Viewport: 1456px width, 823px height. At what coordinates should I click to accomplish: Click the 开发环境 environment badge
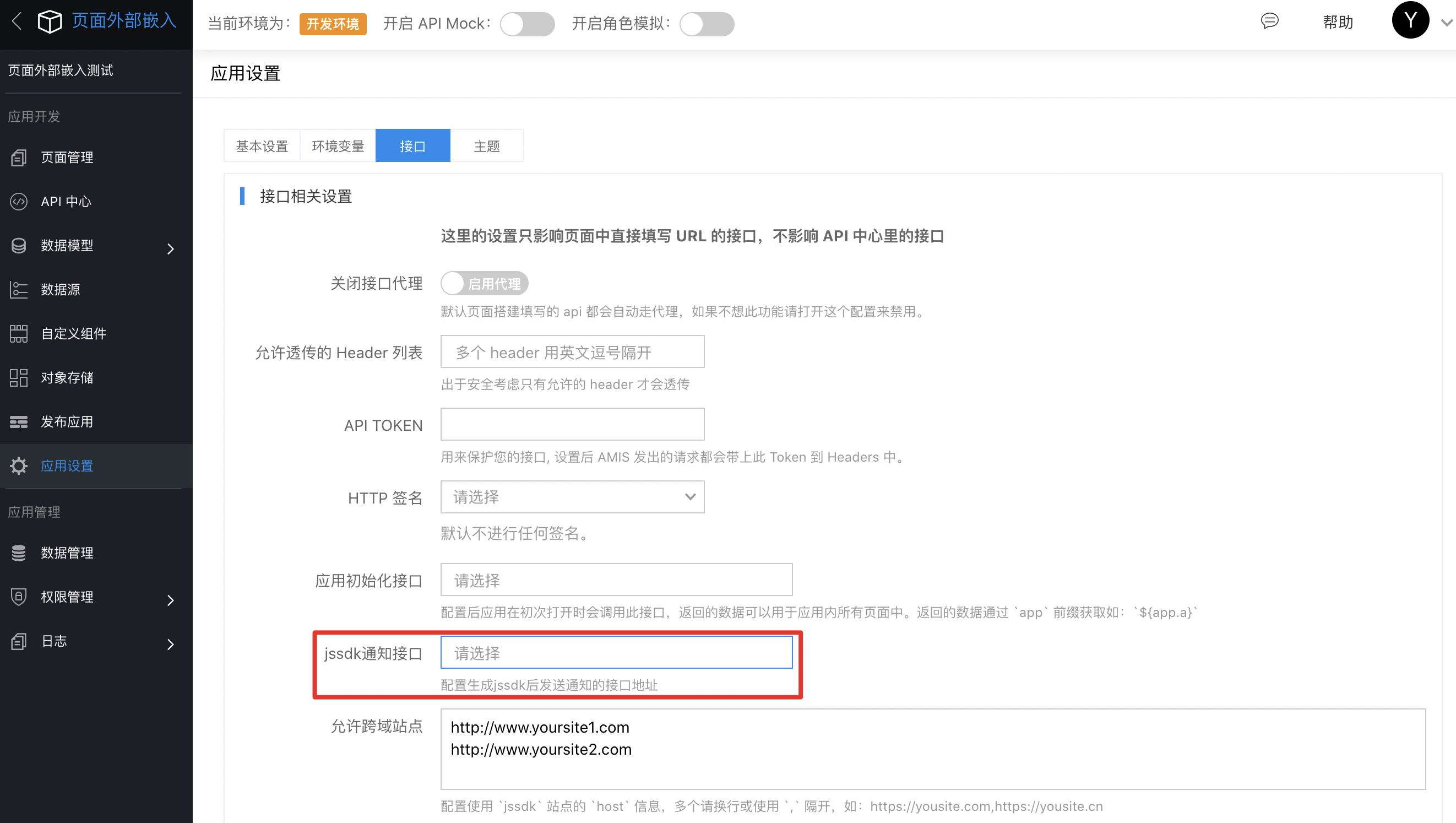pyautogui.click(x=333, y=24)
